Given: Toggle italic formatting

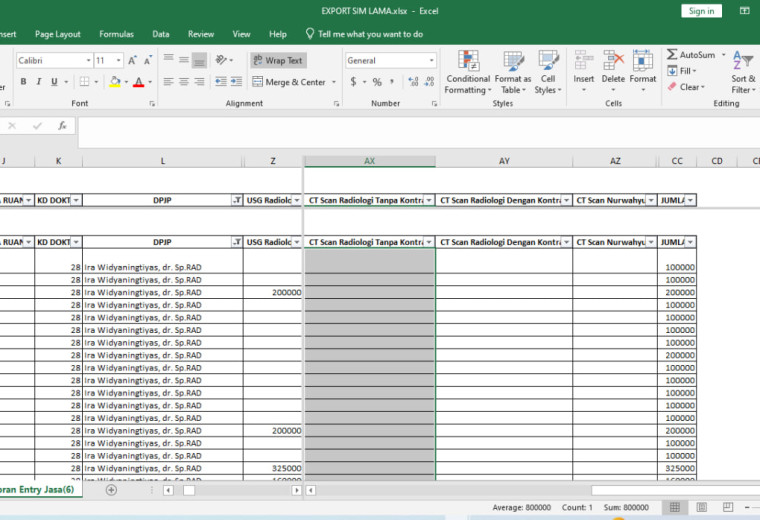Looking at the screenshot, I should [x=39, y=82].
